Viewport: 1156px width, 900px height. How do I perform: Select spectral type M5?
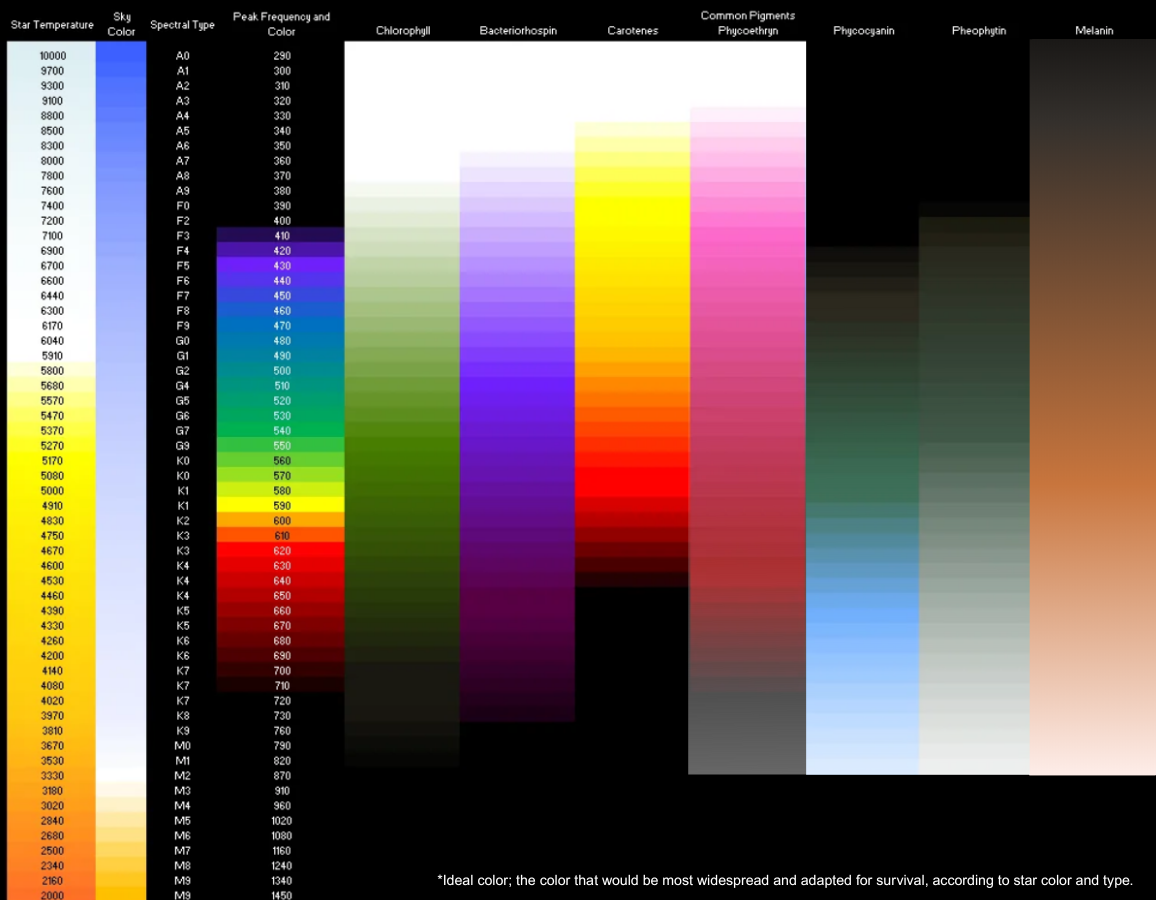(x=182, y=821)
